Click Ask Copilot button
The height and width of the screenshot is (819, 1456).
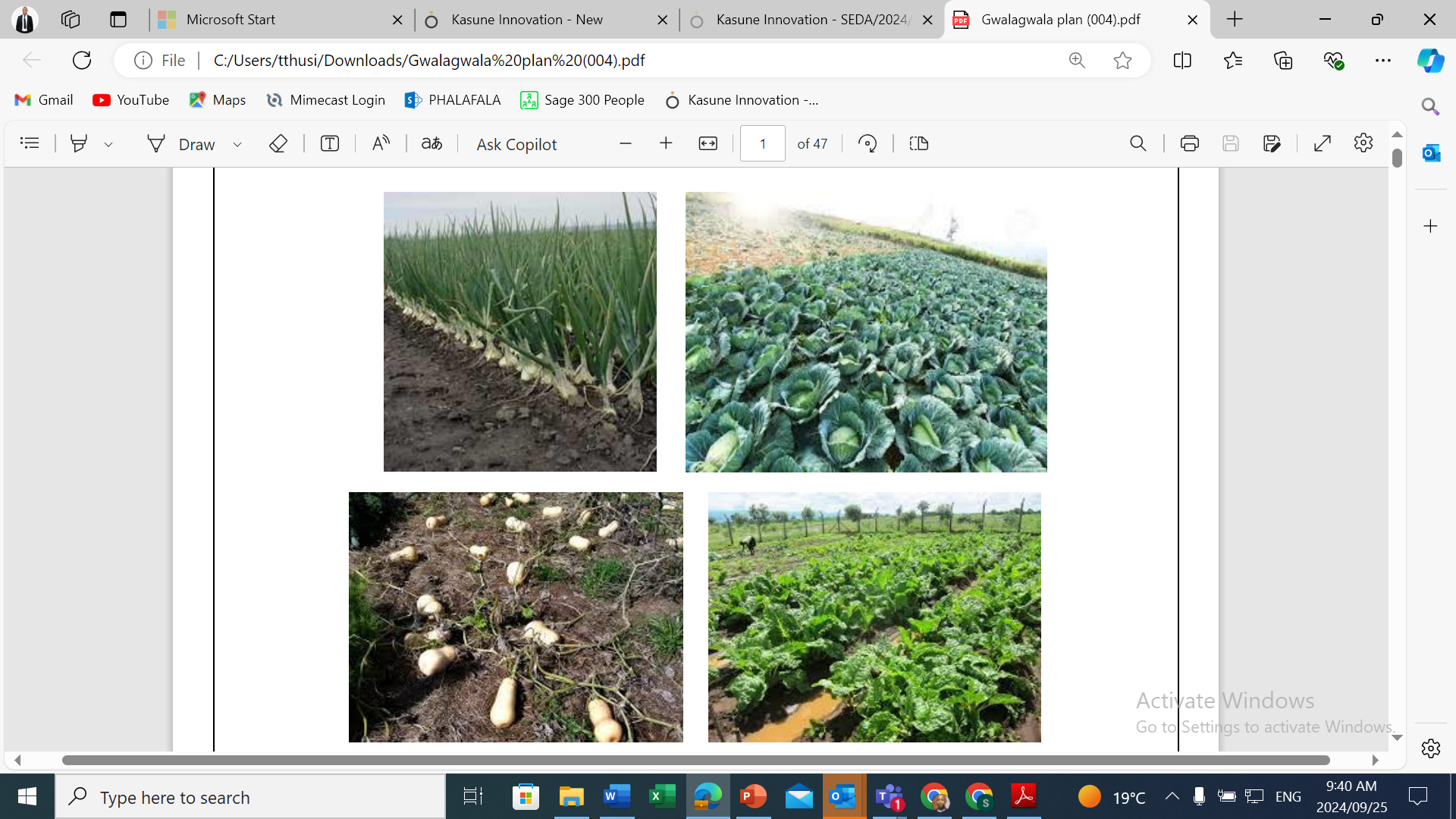point(516,144)
